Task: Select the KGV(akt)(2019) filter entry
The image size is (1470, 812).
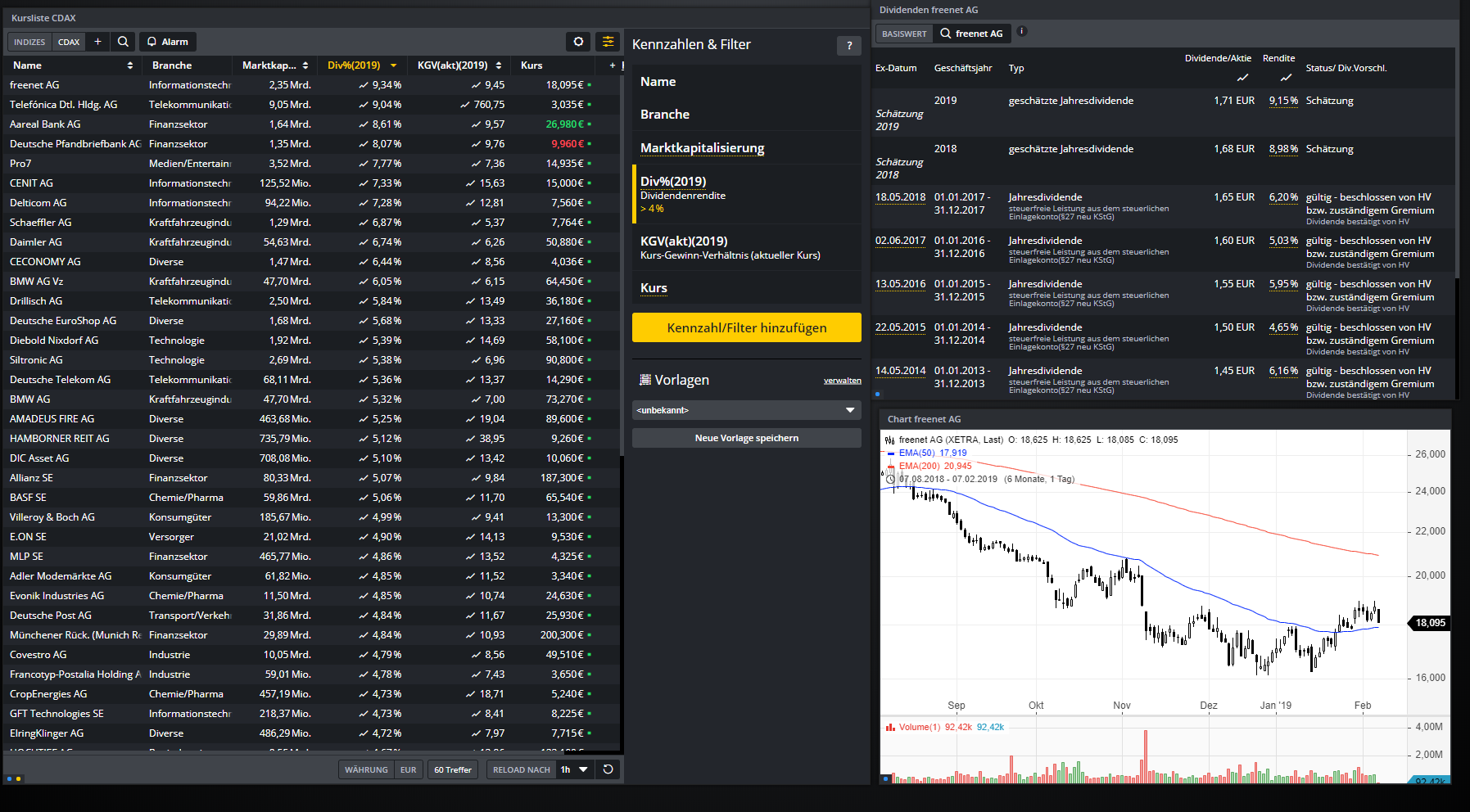Action: (747, 247)
